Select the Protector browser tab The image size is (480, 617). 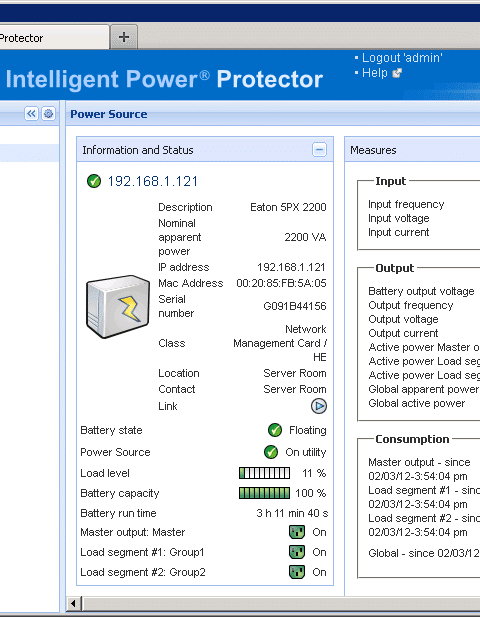coord(54,38)
